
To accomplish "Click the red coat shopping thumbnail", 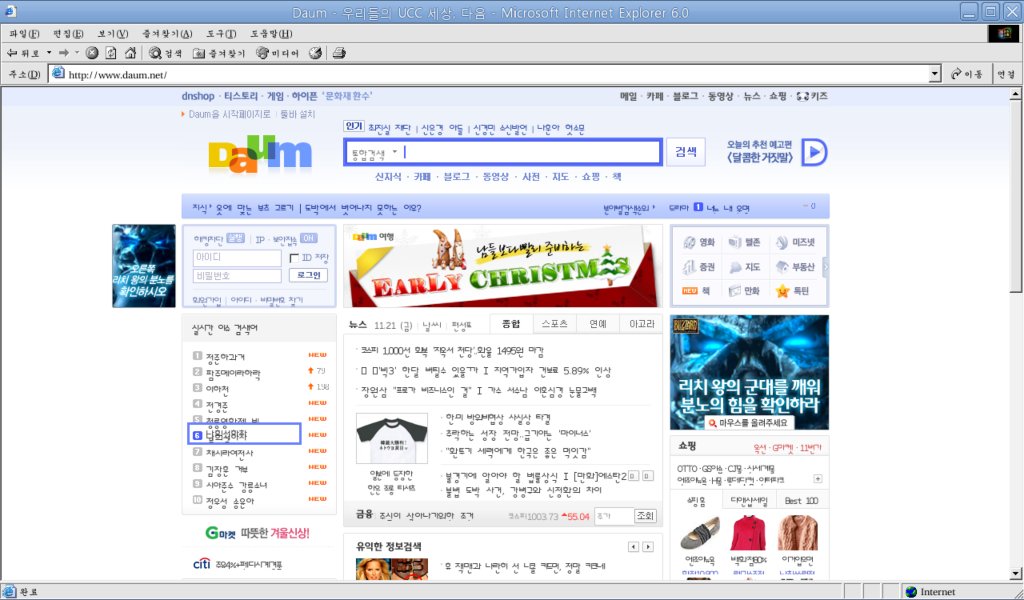I will pyautogui.click(x=748, y=532).
